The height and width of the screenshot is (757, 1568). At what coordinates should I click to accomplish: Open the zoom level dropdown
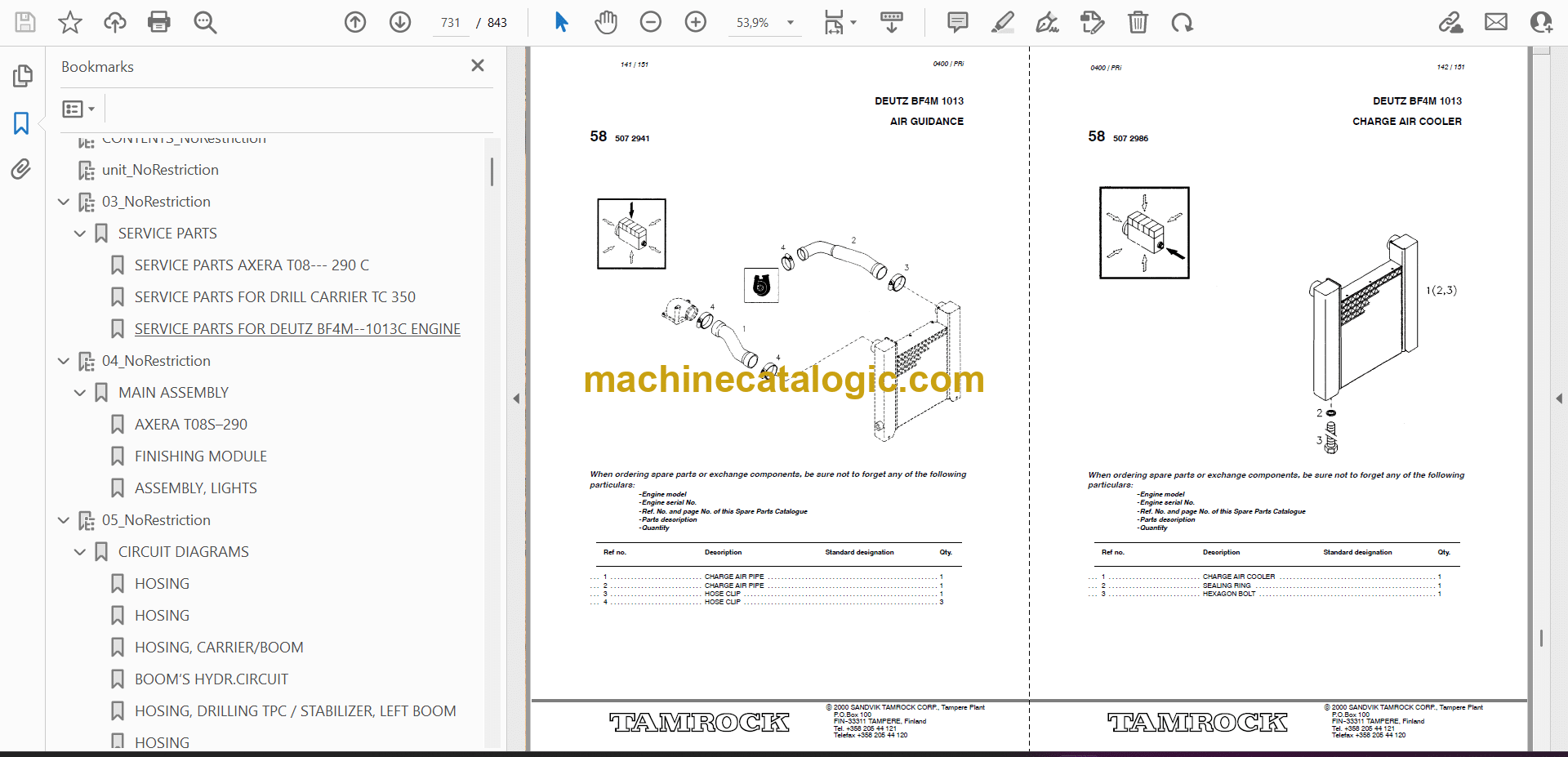[x=790, y=23]
